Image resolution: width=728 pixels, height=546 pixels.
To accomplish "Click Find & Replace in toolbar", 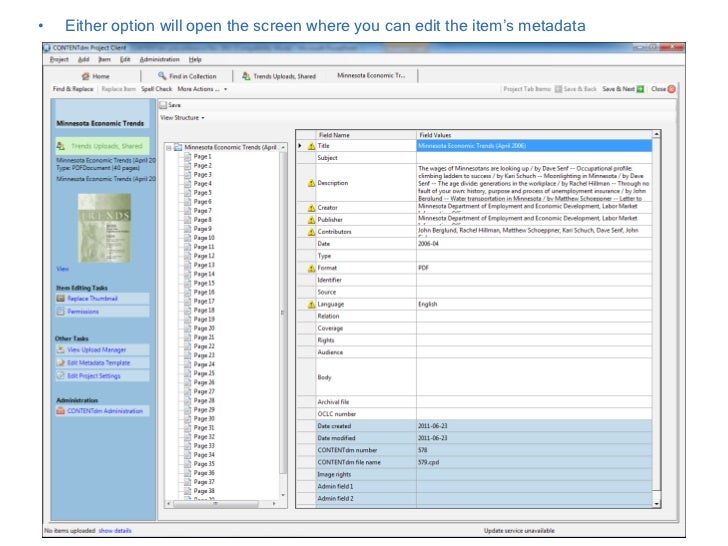I will 73,89.
